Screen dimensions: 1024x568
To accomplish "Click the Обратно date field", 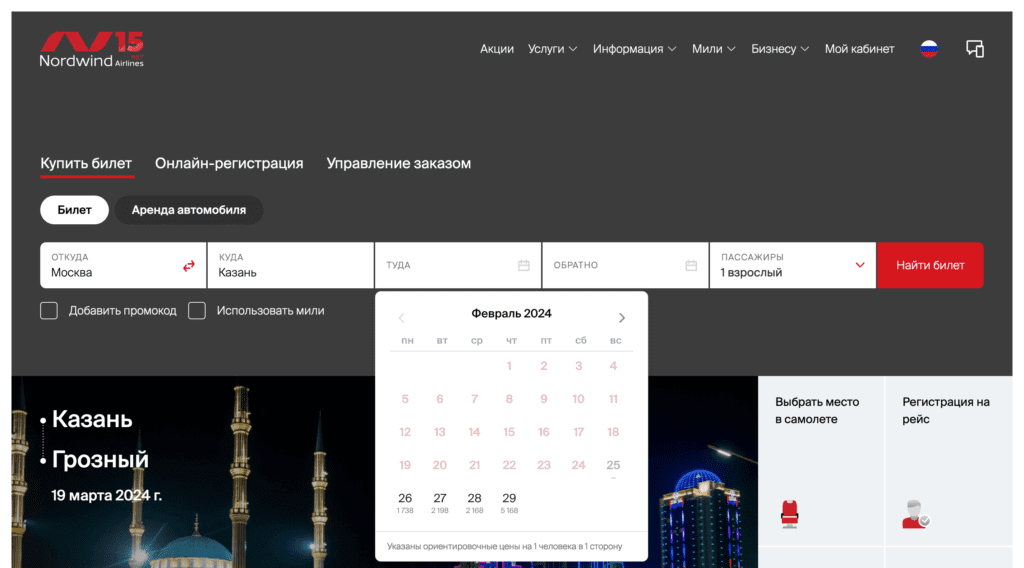I will tap(625, 265).
